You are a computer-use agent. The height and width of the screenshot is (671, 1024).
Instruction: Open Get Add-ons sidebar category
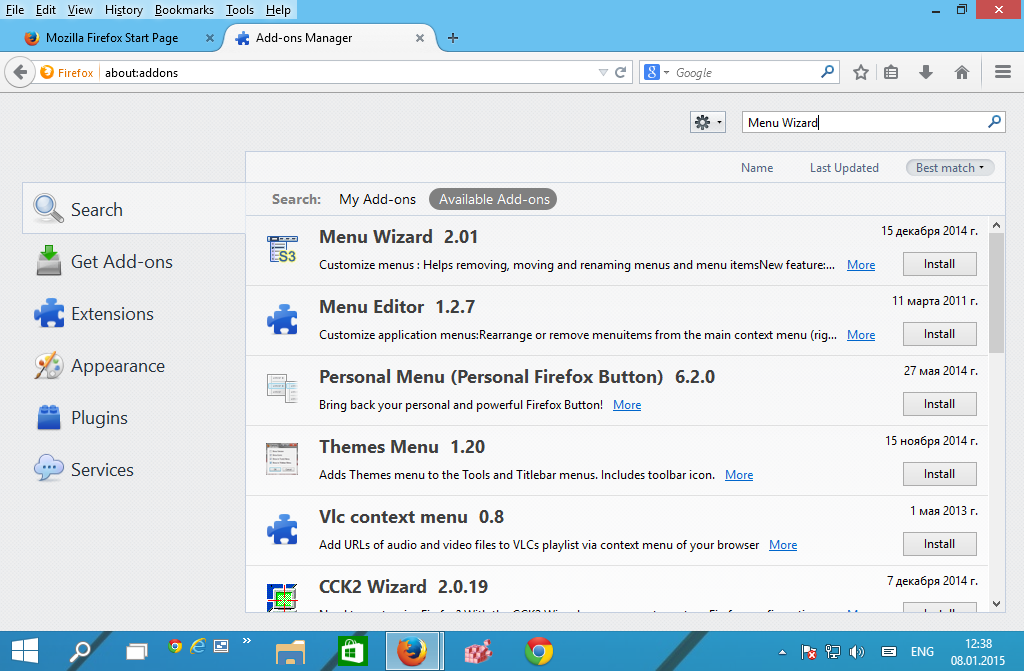click(134, 261)
